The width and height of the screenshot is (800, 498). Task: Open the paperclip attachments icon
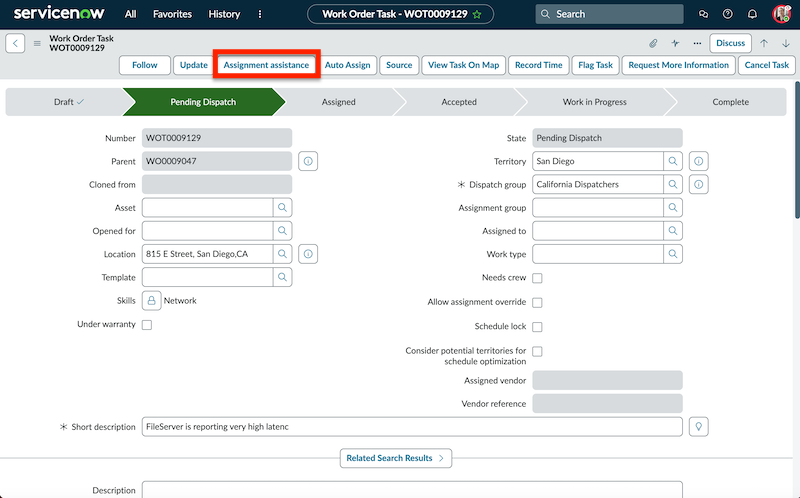pos(653,43)
